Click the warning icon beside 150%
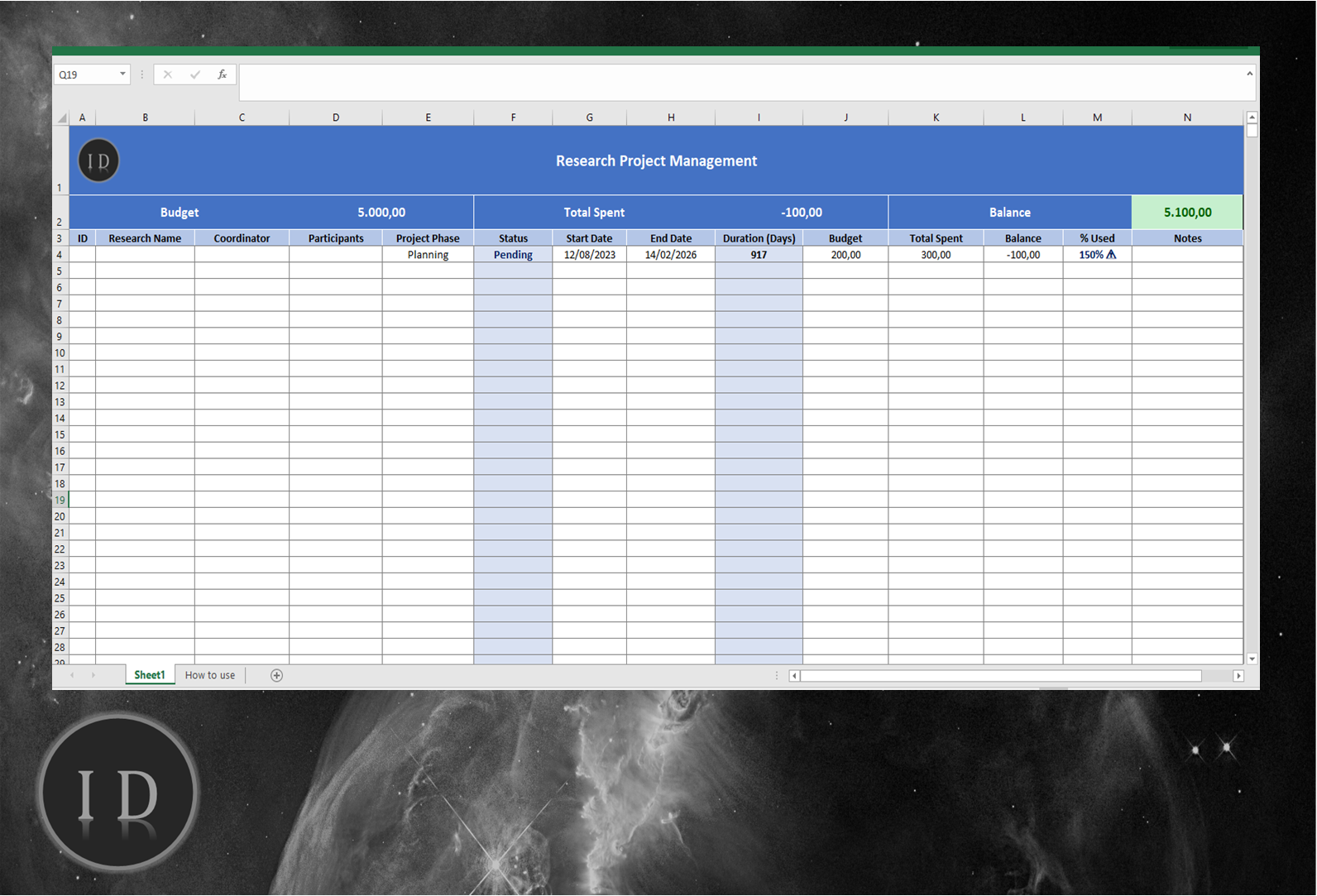This screenshot has width=1317, height=896. click(x=1111, y=255)
